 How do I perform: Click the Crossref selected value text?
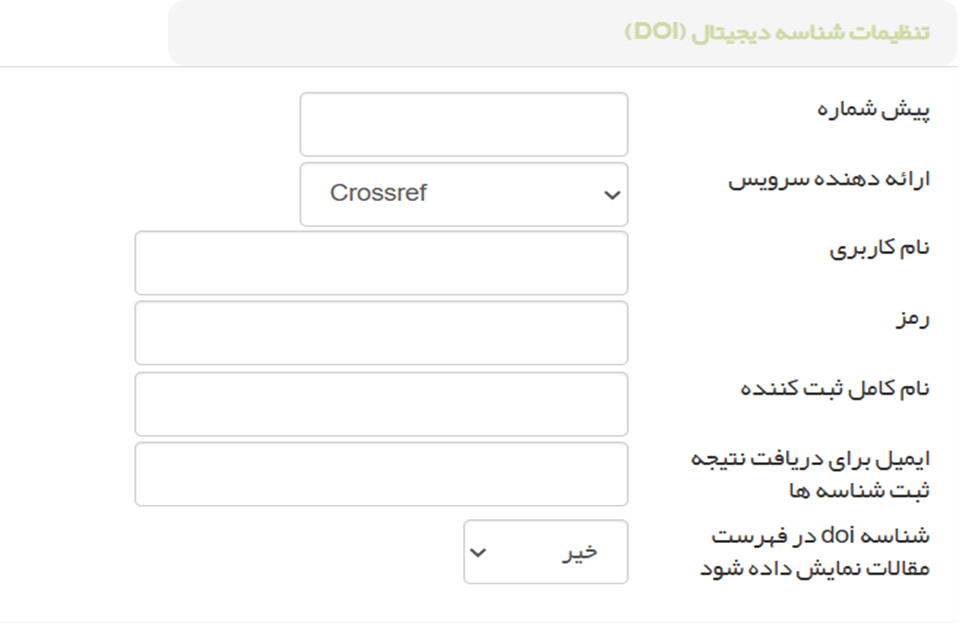[378, 194]
